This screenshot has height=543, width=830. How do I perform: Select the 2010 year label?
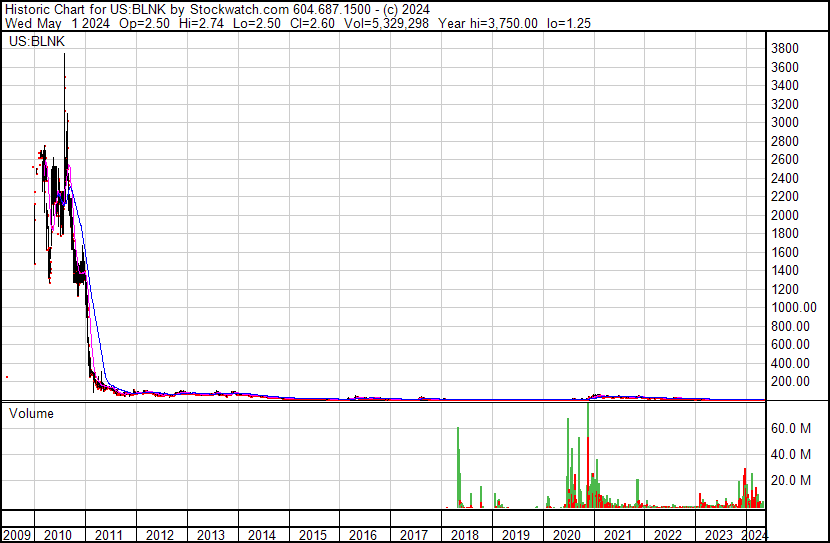coord(58,535)
